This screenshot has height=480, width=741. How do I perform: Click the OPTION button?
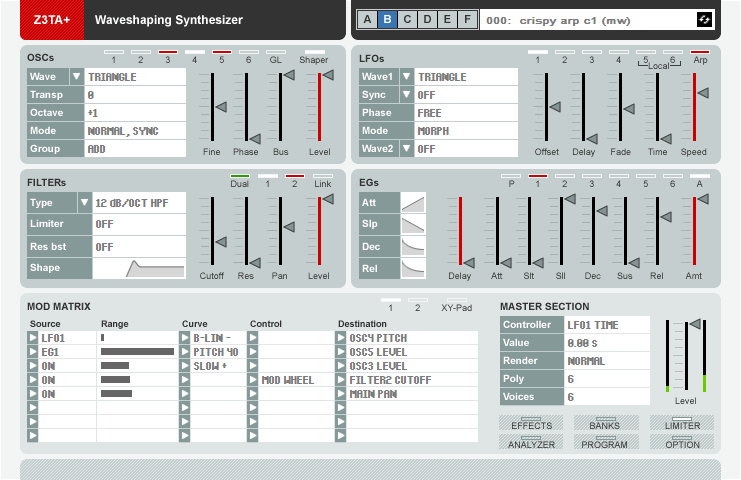tap(682, 442)
